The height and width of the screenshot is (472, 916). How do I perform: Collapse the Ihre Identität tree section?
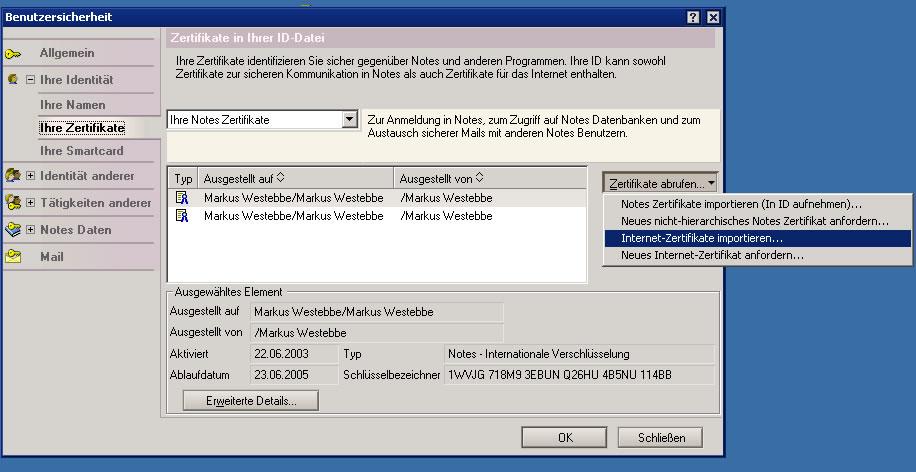(30, 79)
